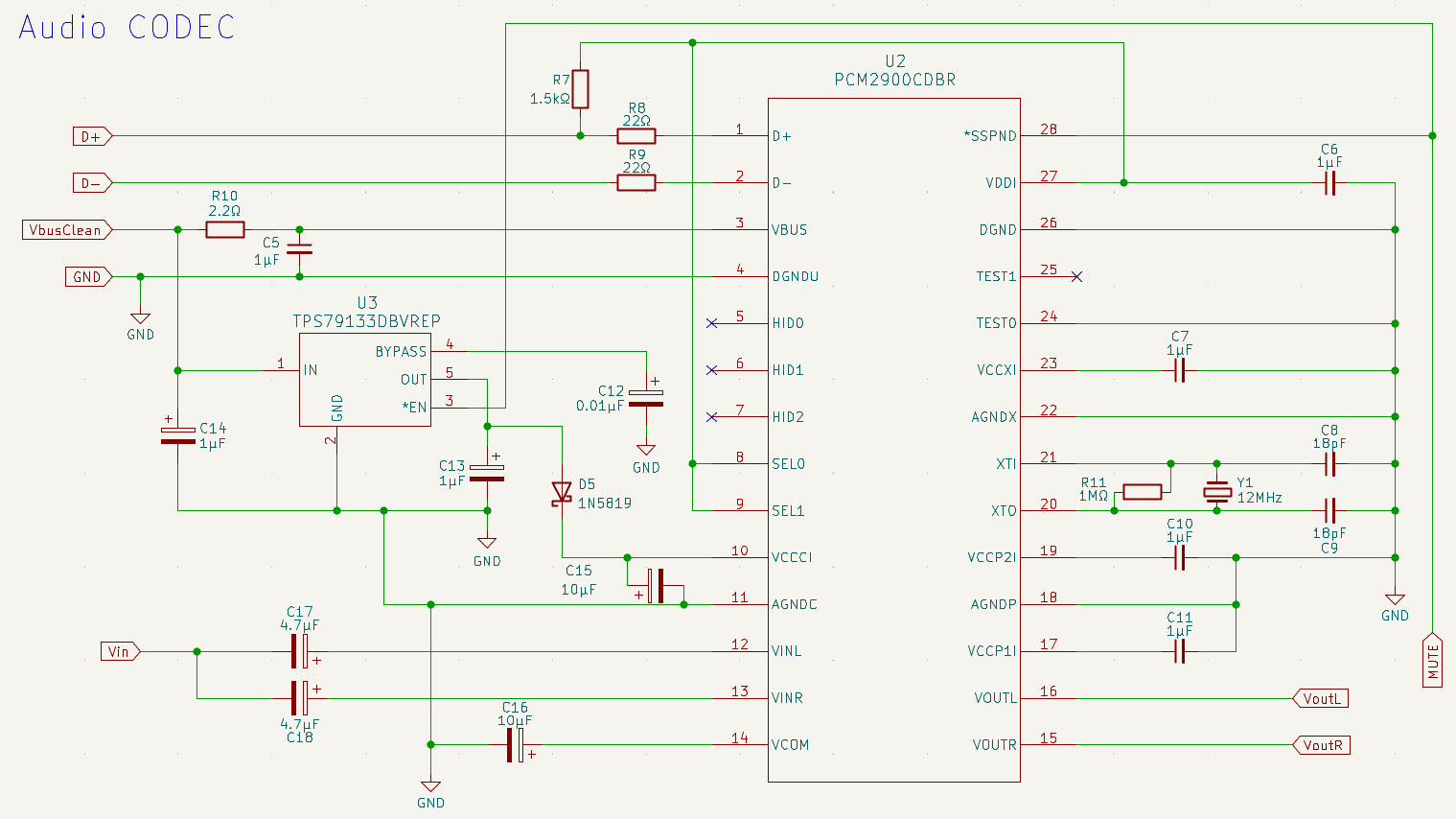Select the VoutR hierarchical label
Image resolution: width=1456 pixels, height=819 pixels.
coord(1322,745)
